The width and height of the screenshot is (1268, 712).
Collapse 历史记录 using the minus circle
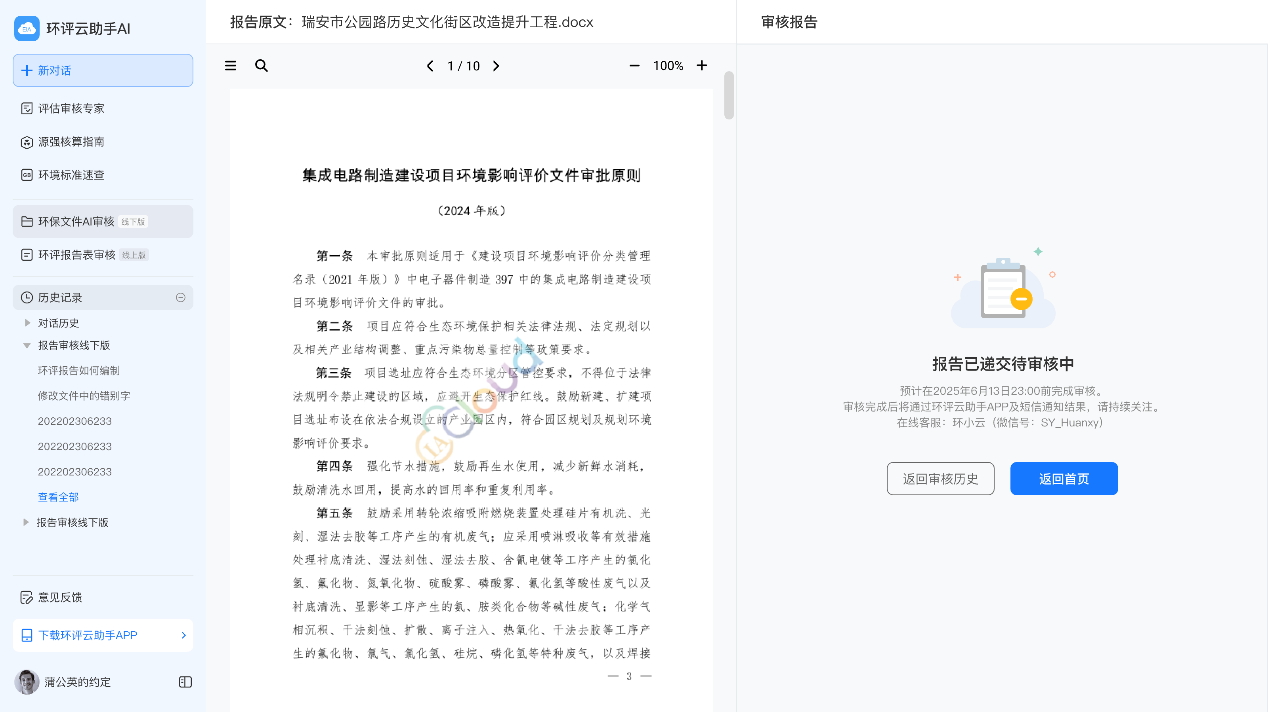coord(181,297)
